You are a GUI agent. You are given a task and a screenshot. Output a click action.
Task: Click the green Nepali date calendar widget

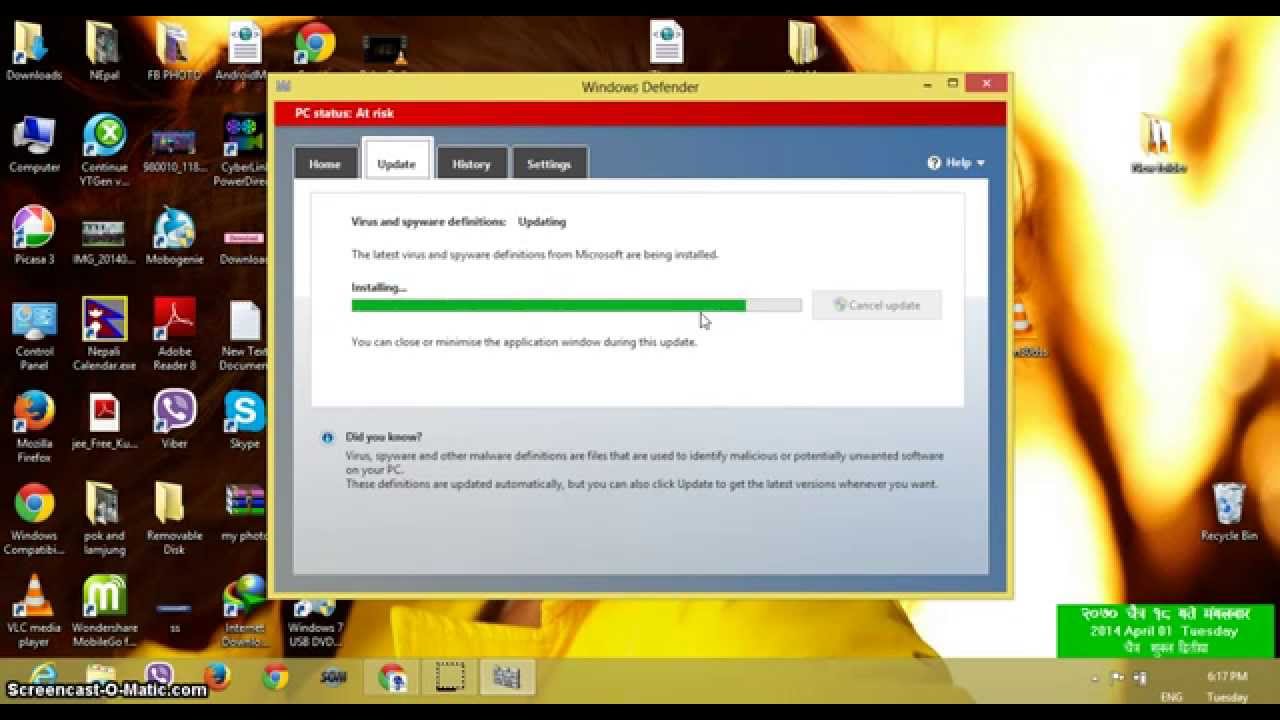1165,631
